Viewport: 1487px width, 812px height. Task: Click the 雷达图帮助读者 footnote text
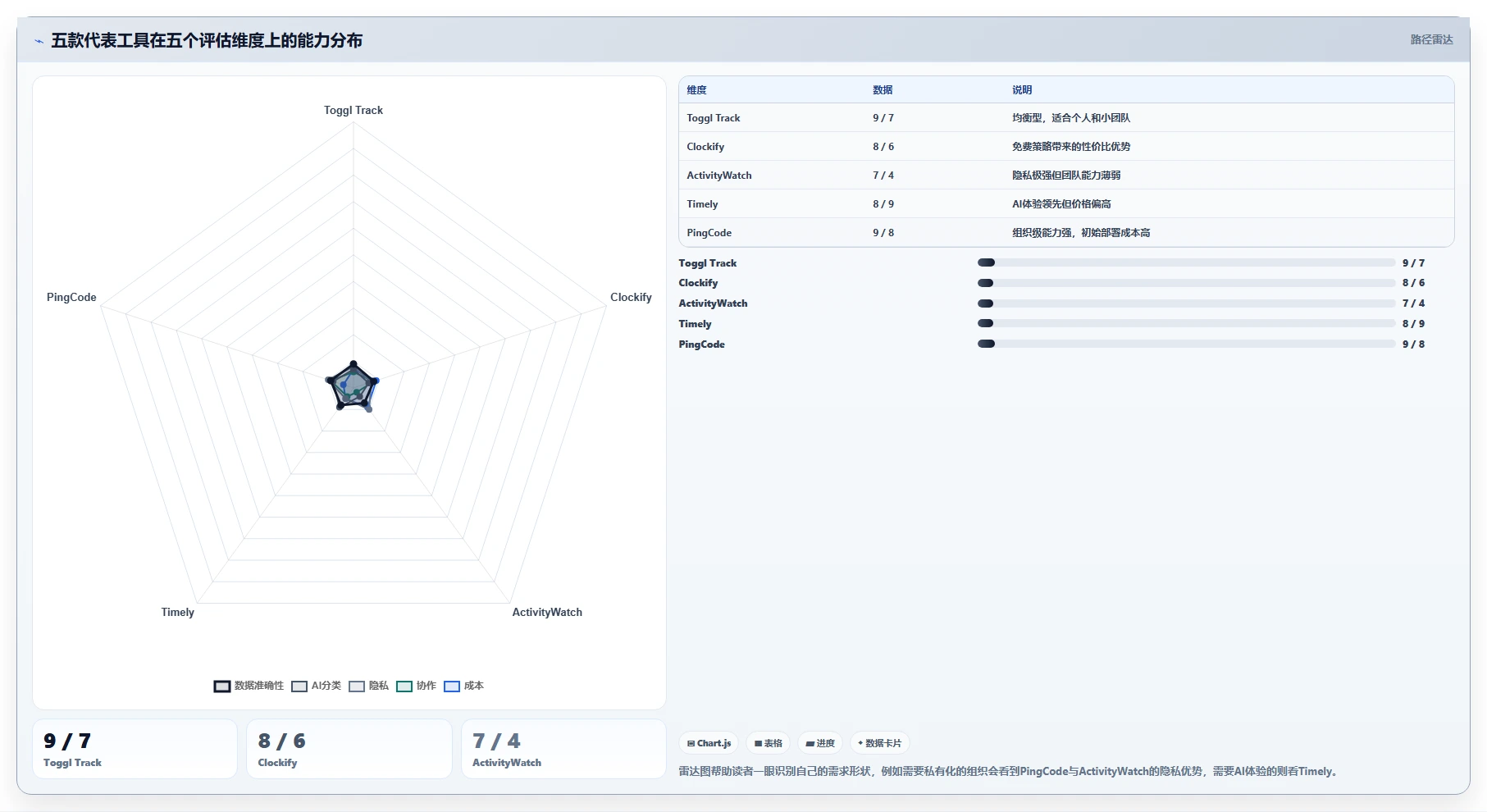pyautogui.click(x=1010, y=771)
